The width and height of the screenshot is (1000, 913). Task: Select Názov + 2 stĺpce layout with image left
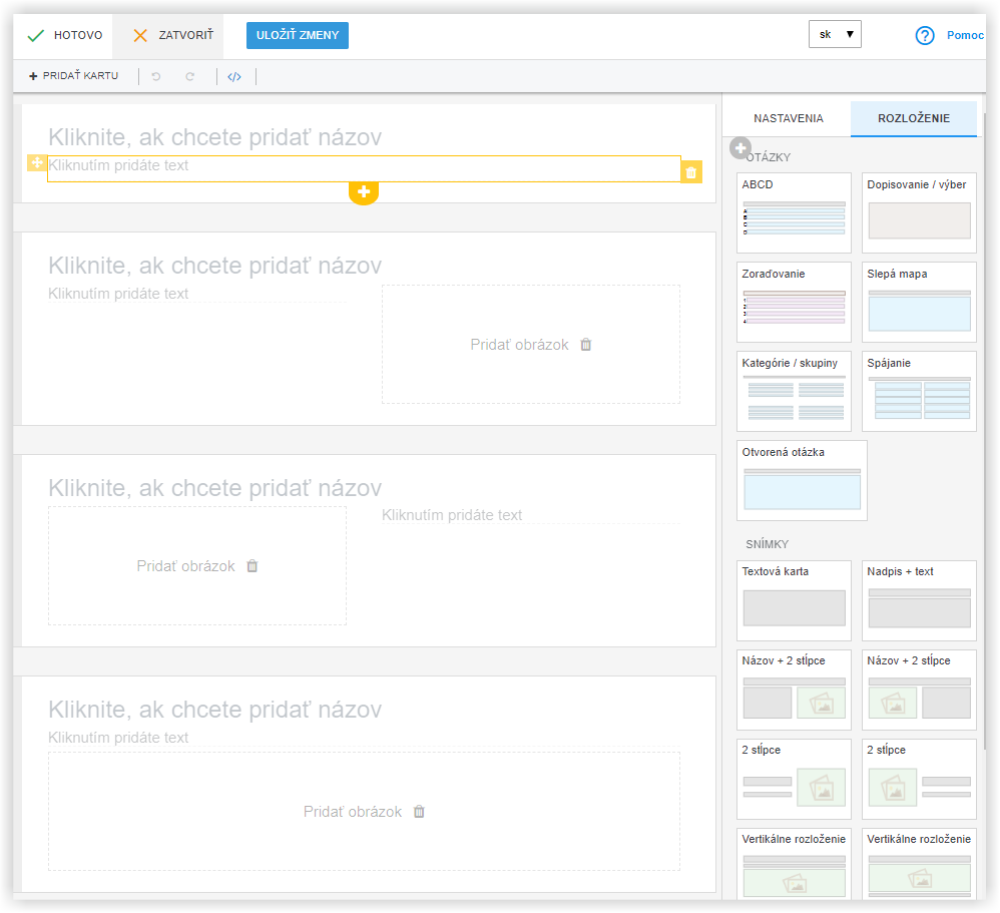pos(919,689)
